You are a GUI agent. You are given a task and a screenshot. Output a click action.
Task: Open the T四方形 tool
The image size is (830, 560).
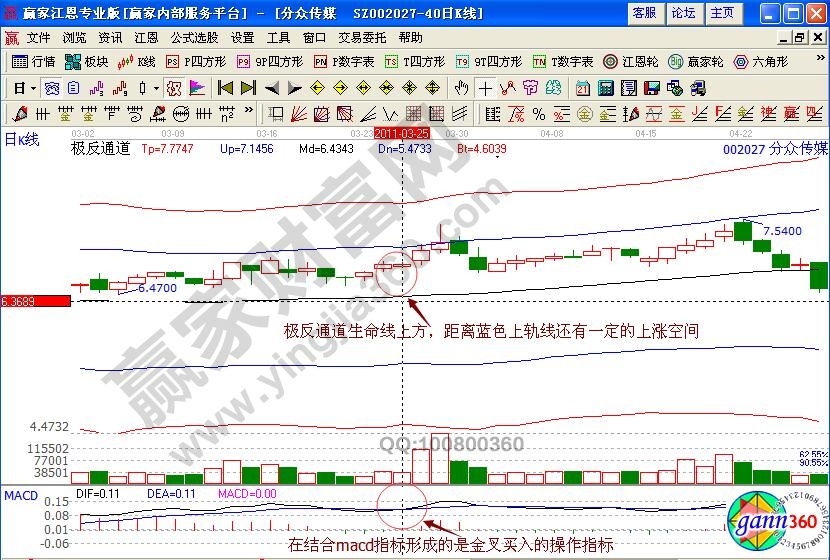(x=415, y=62)
